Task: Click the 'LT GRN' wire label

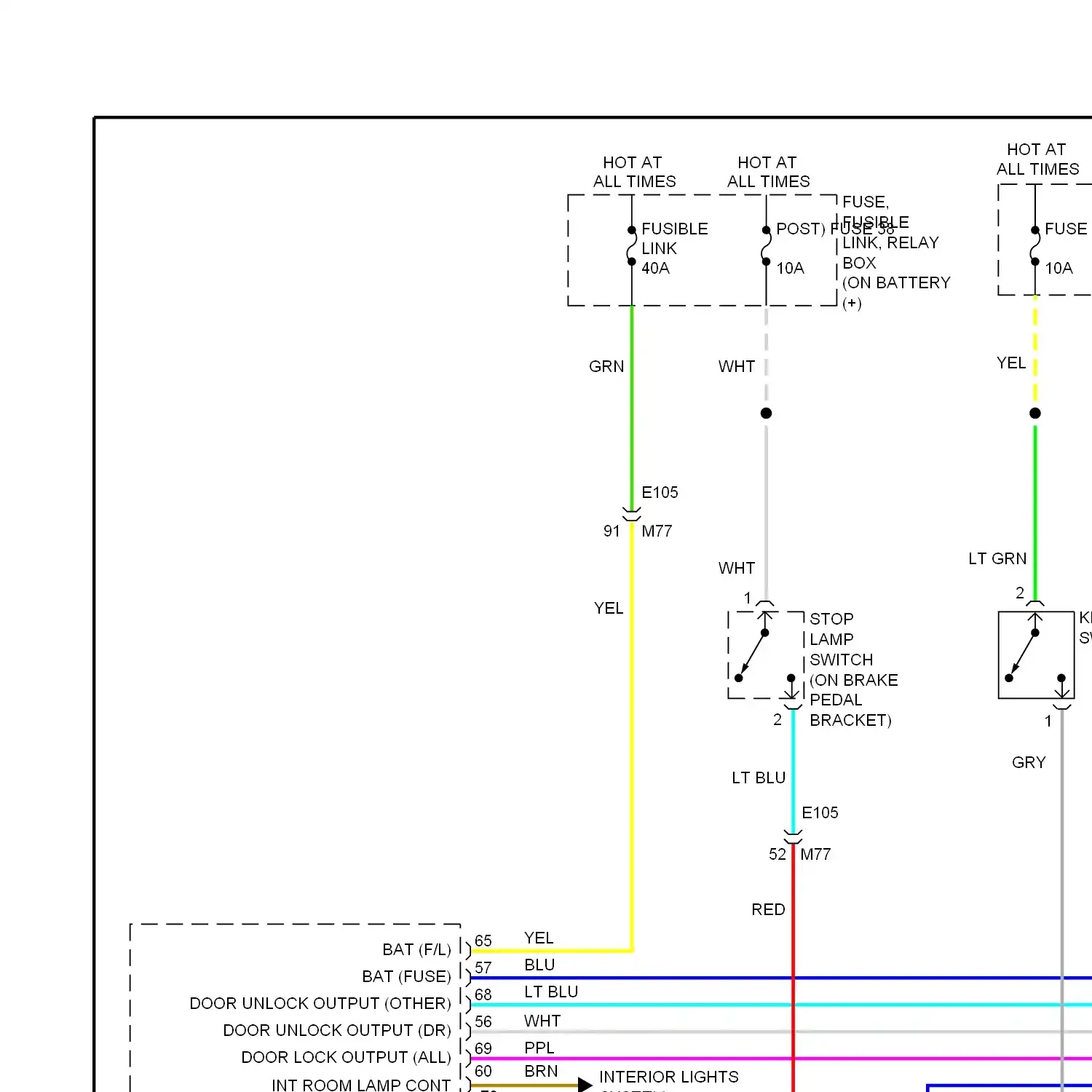Action: (997, 558)
